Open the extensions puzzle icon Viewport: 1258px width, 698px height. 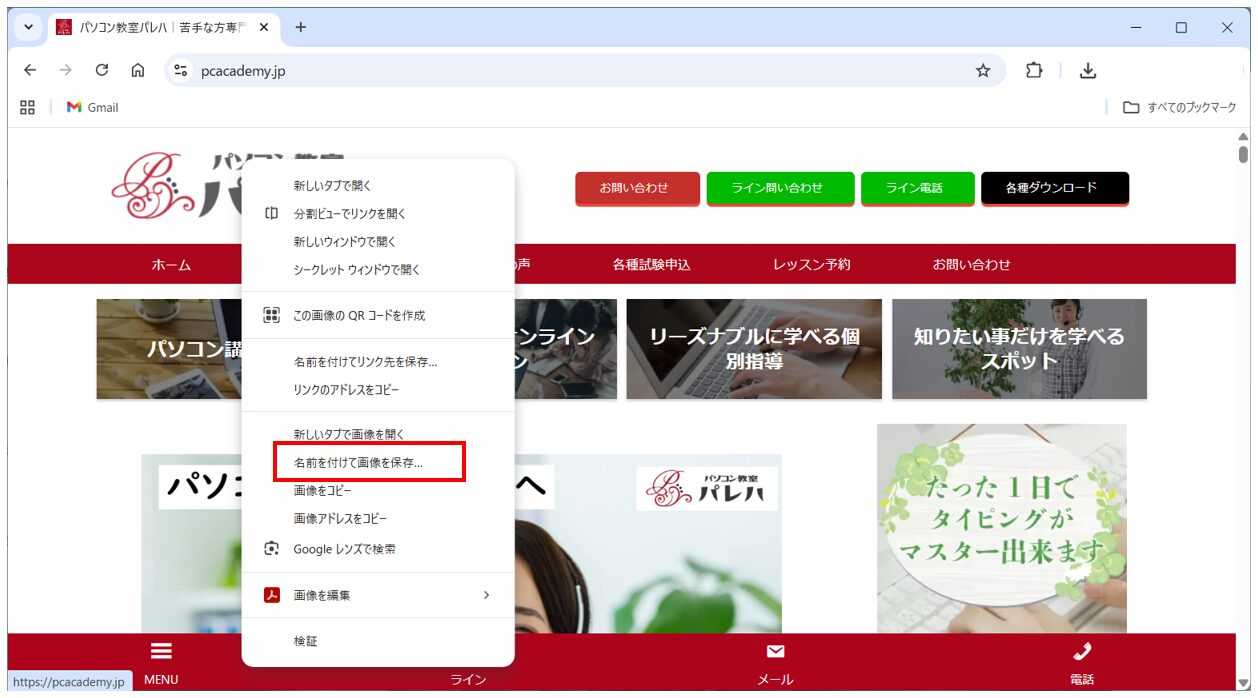1034,70
